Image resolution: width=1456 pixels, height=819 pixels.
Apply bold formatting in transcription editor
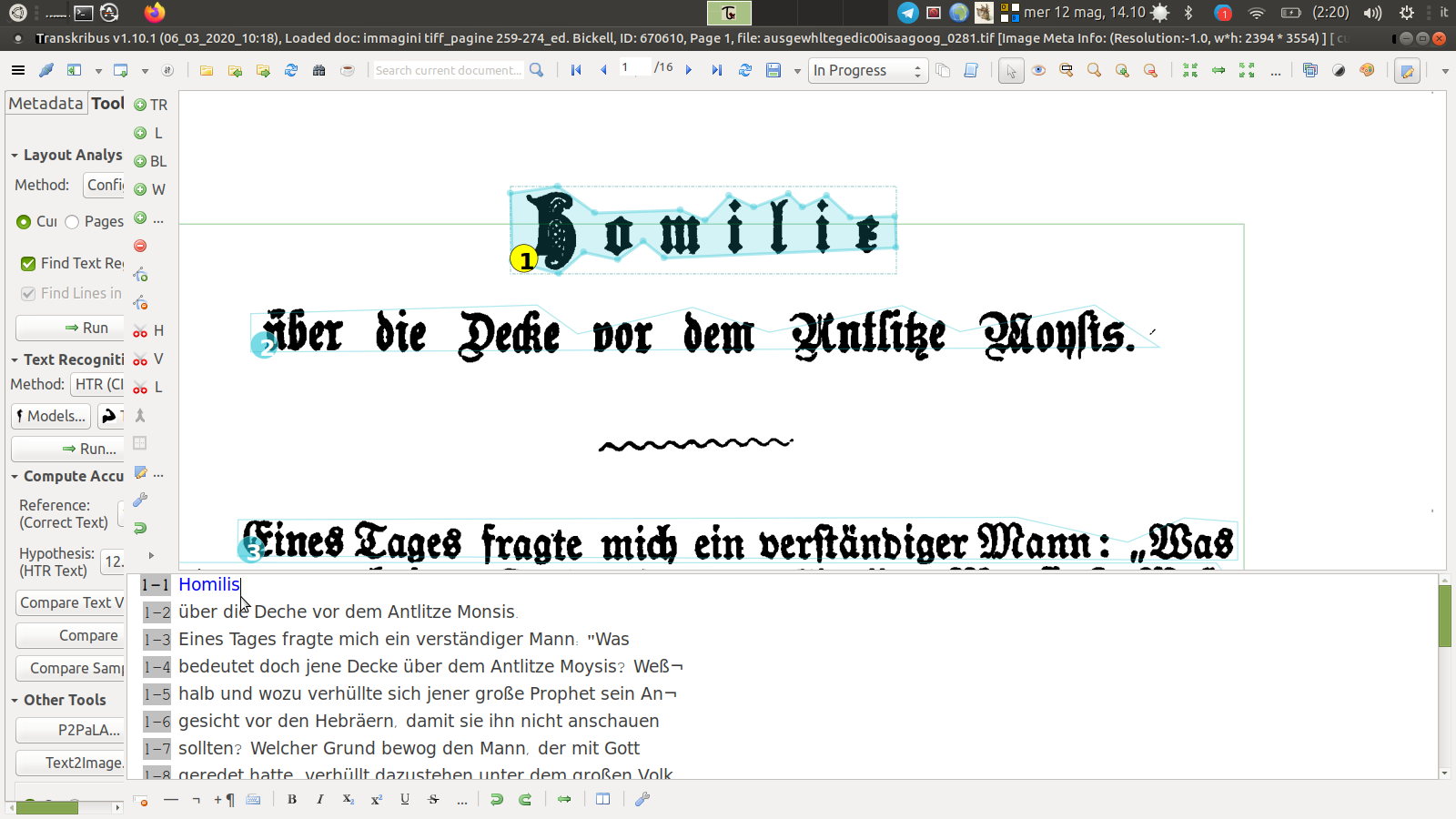click(292, 799)
